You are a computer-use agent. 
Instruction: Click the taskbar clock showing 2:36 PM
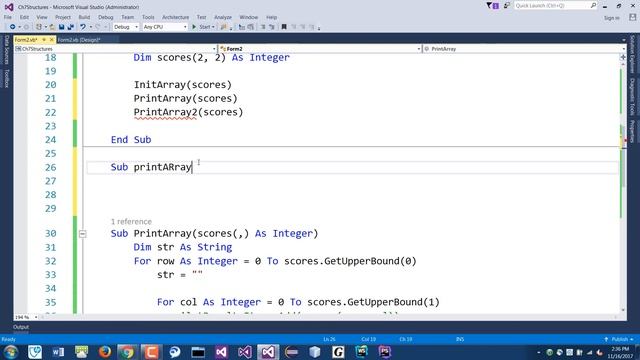620,352
